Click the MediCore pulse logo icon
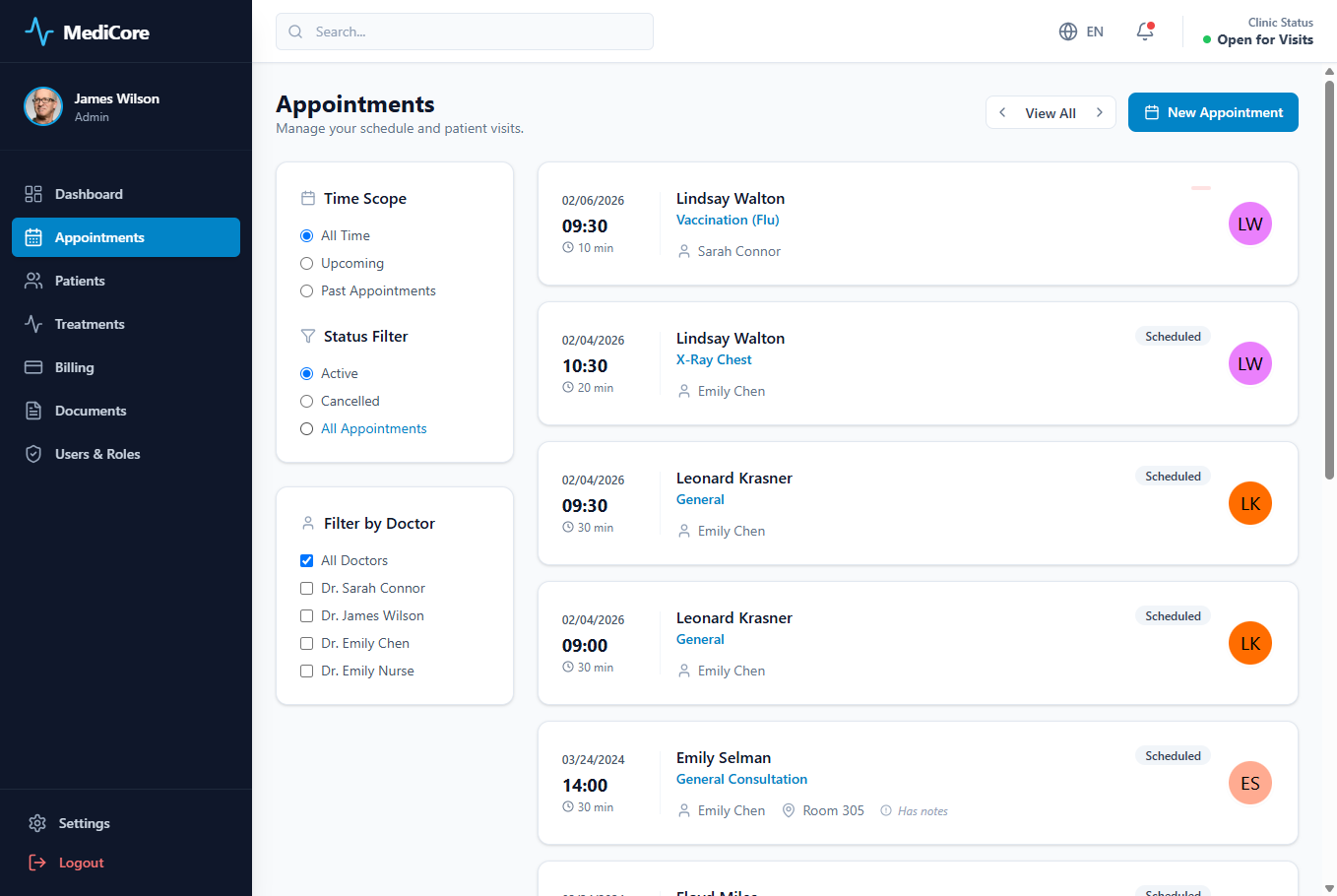Screen dimensions: 1337x896 point(38,32)
